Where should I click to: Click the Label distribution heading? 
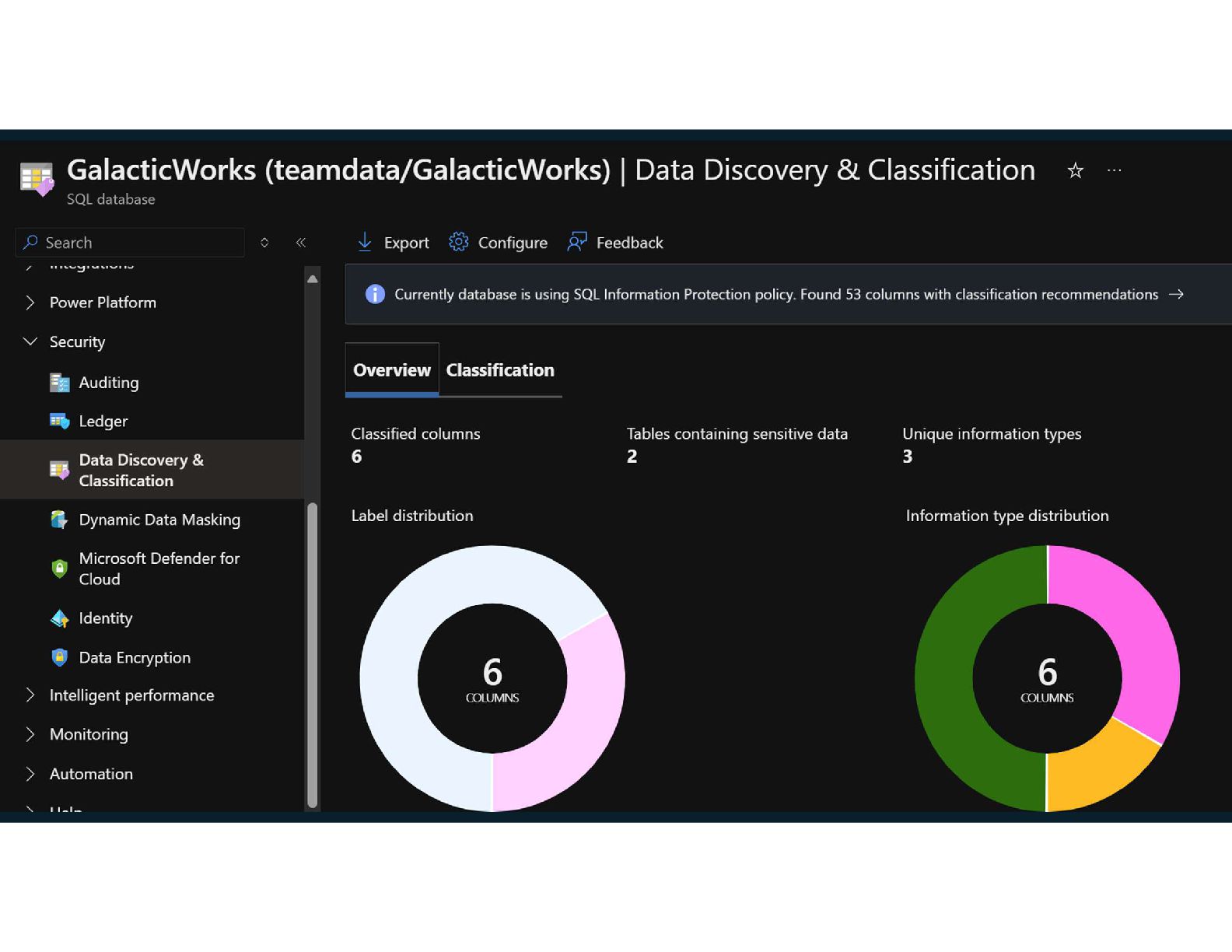tap(412, 516)
